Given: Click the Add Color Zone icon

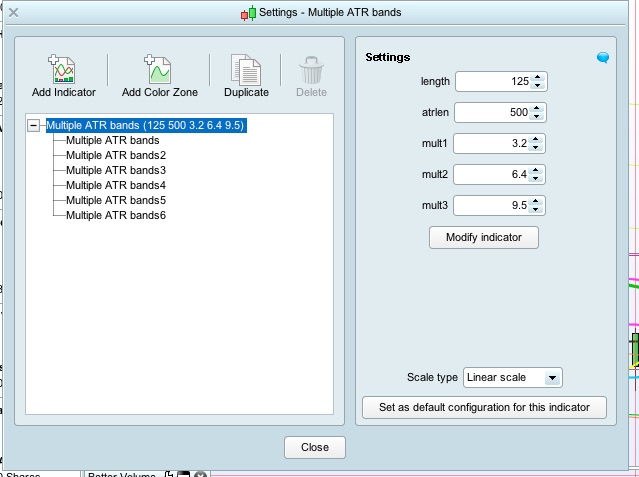Looking at the screenshot, I should 158,69.
